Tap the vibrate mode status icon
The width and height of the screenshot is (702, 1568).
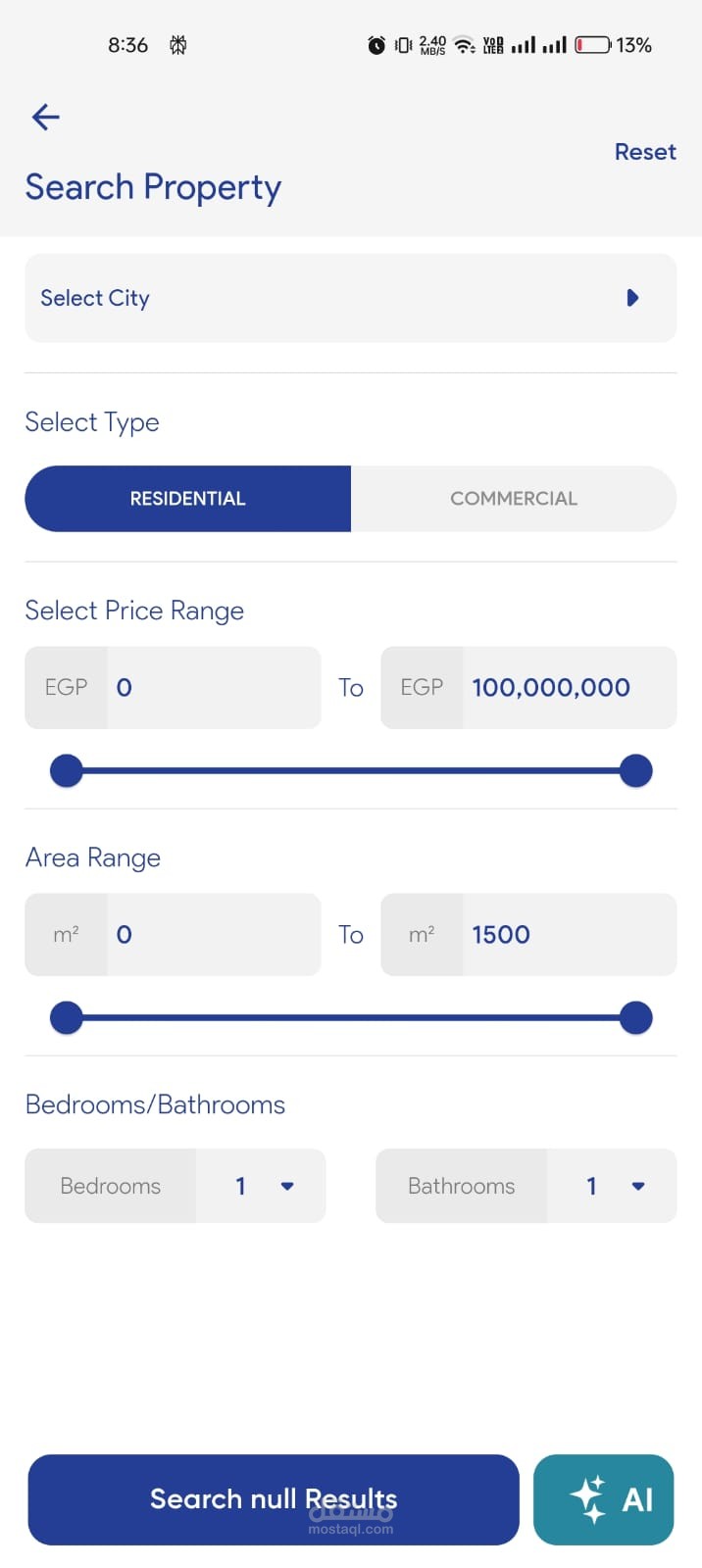pos(403,45)
